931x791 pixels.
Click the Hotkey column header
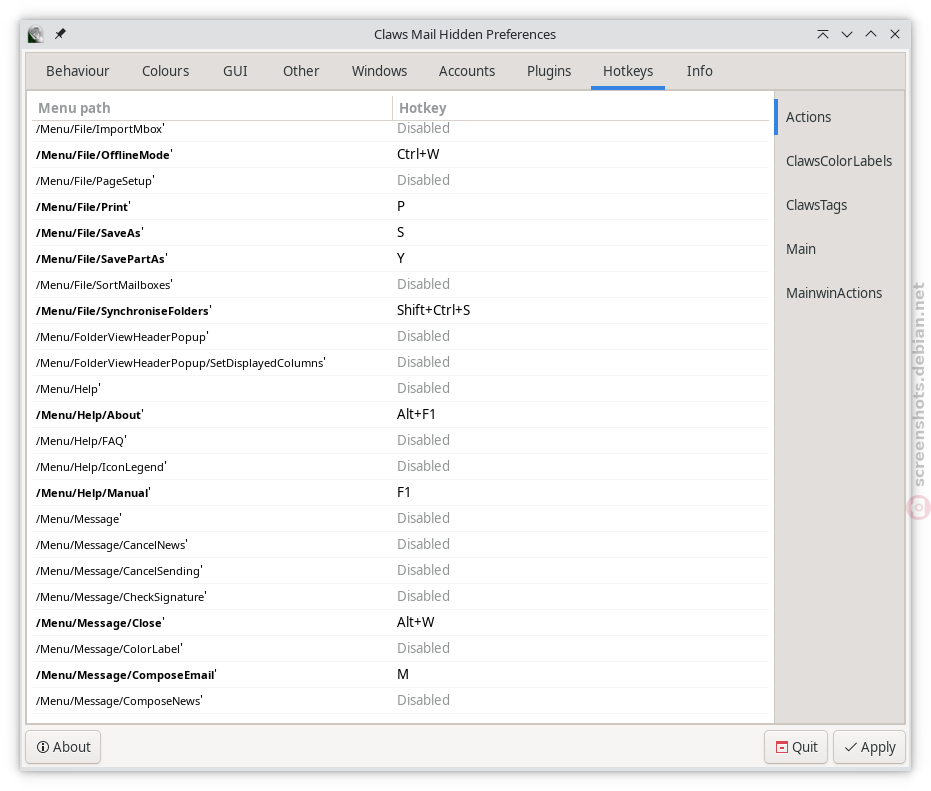click(x=581, y=108)
